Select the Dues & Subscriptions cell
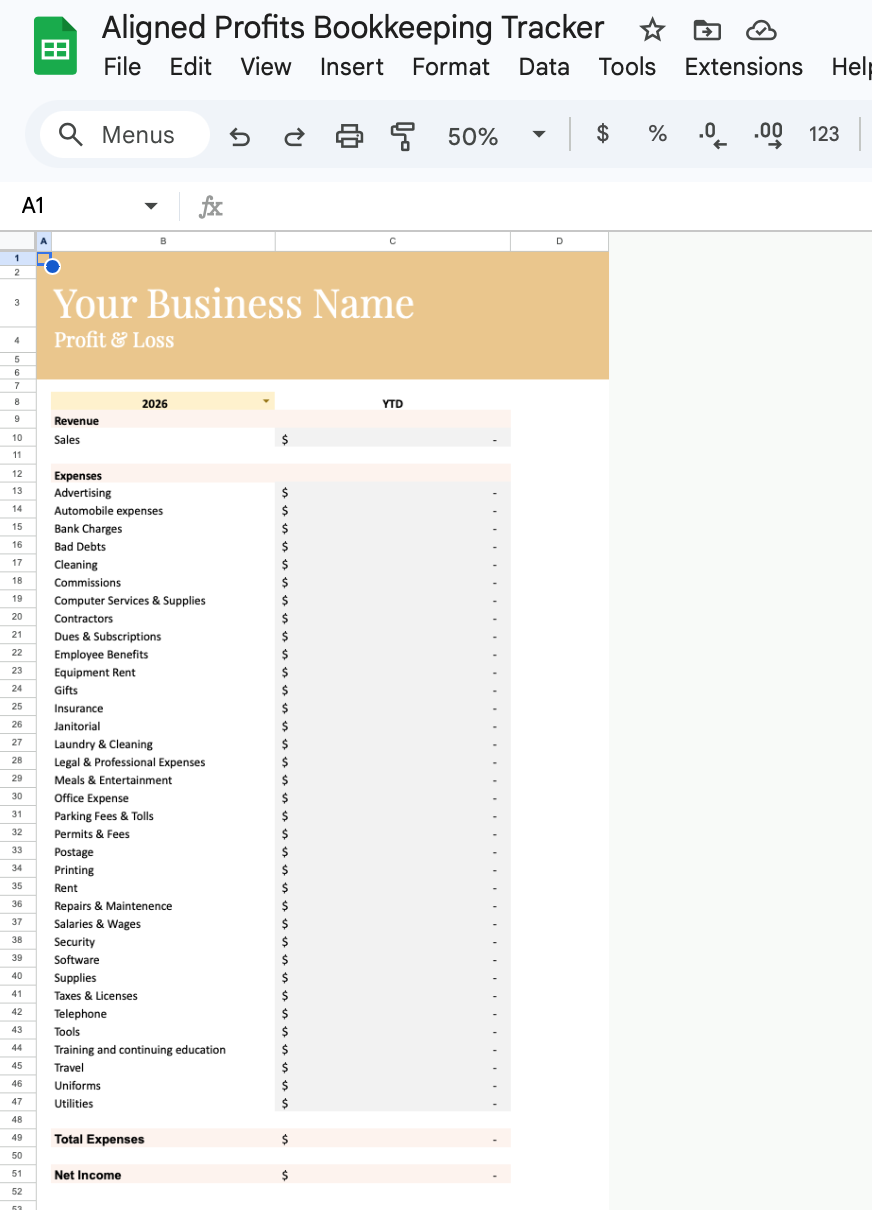Image resolution: width=872 pixels, height=1210 pixels. point(163,637)
